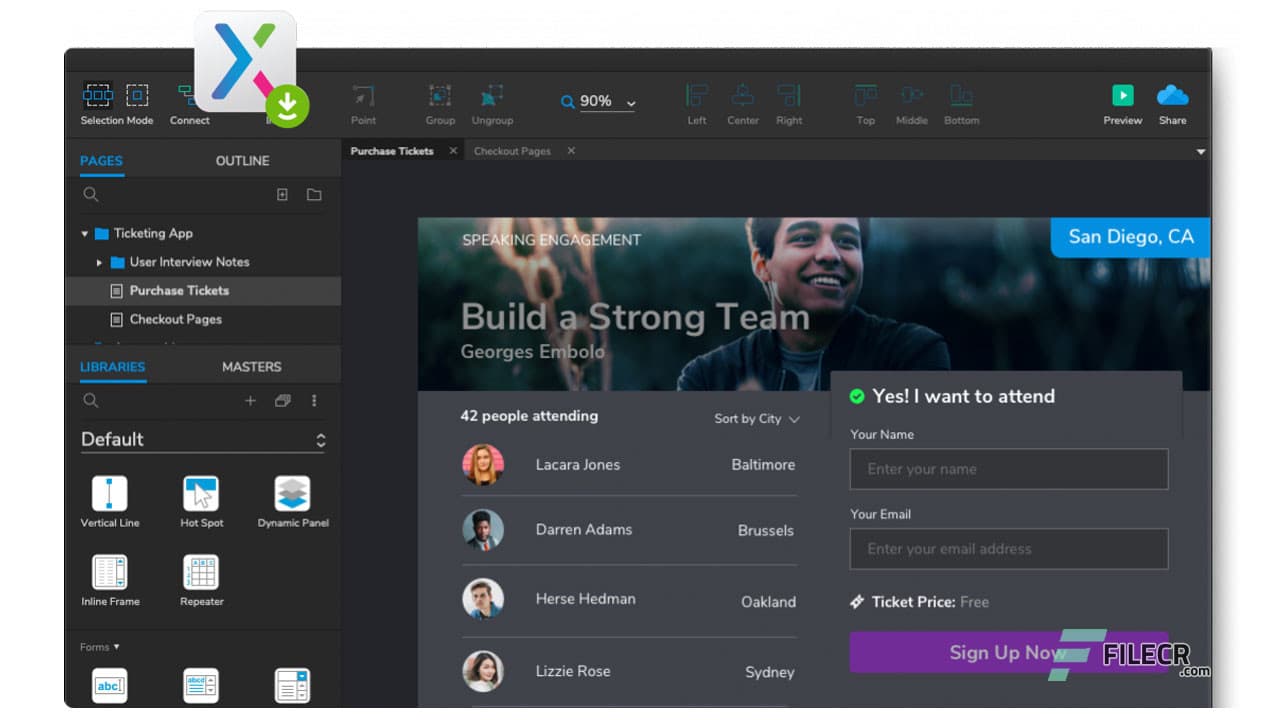This screenshot has width=1280, height=720.
Task: Click the Ungroup icon
Action: pyautogui.click(x=491, y=98)
